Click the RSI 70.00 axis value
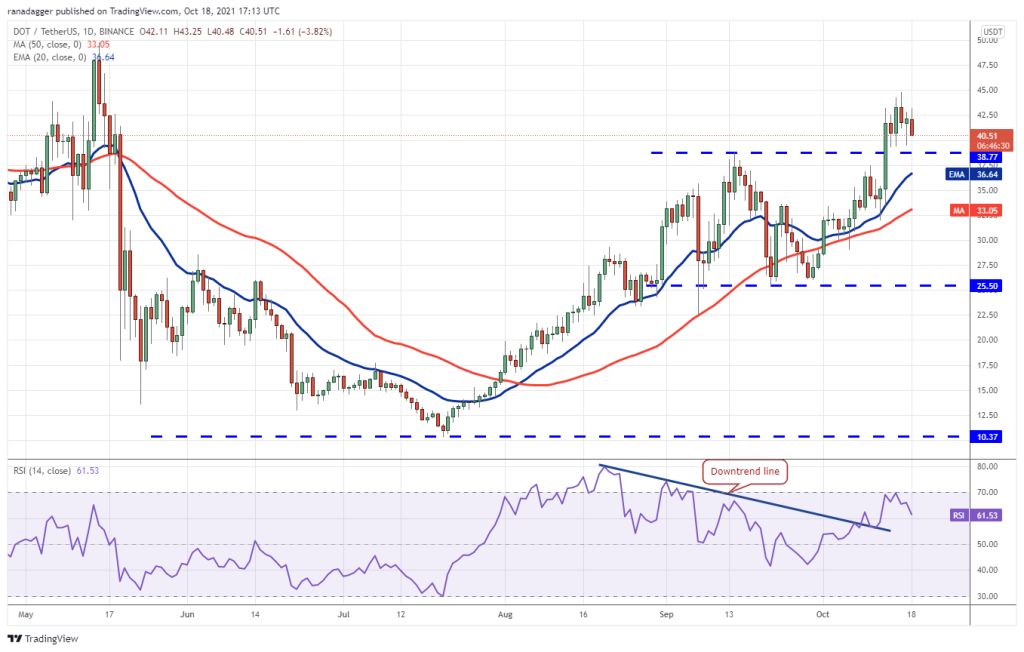The height and width of the screenshot is (652, 1024). coord(987,492)
